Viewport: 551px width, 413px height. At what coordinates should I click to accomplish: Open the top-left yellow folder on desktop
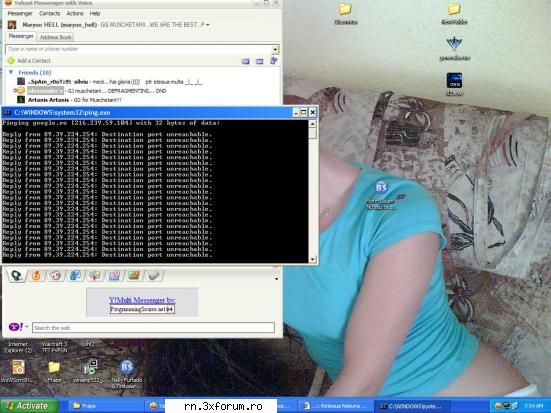click(x=345, y=14)
